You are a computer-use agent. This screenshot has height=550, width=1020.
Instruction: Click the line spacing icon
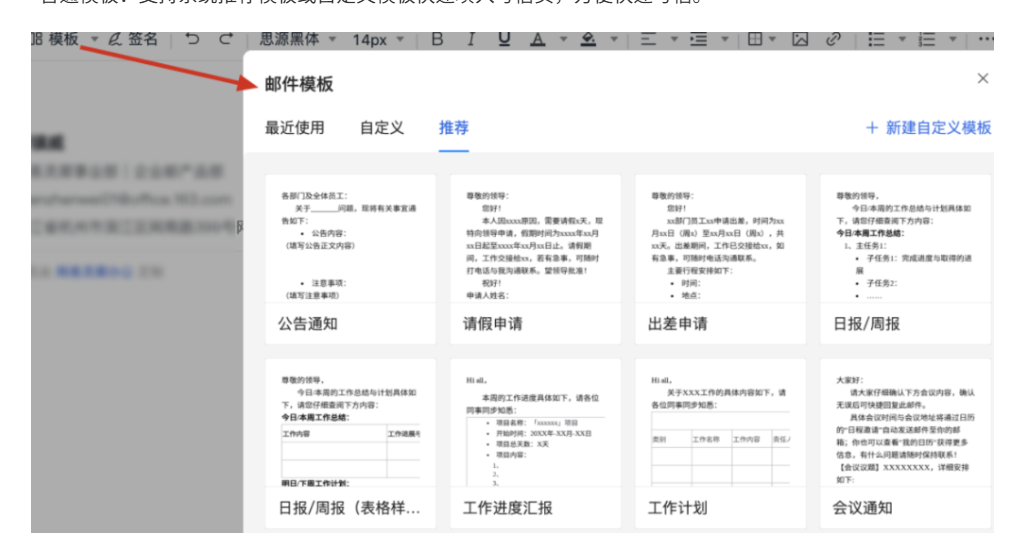pos(699,40)
